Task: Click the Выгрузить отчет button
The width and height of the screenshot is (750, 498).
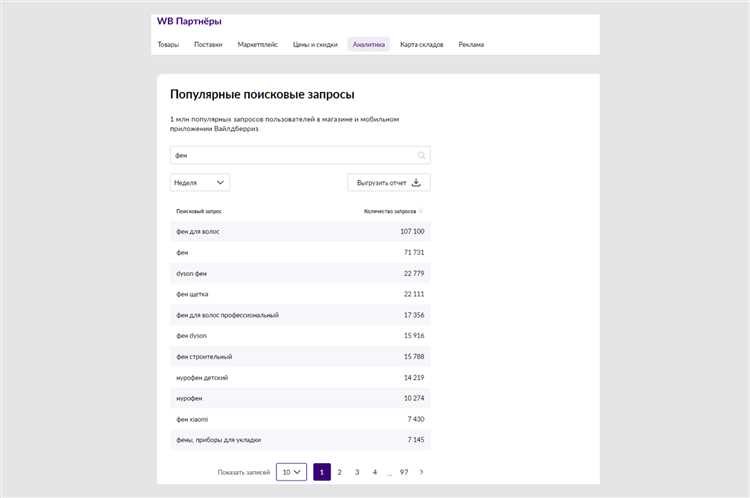Action: (389, 182)
